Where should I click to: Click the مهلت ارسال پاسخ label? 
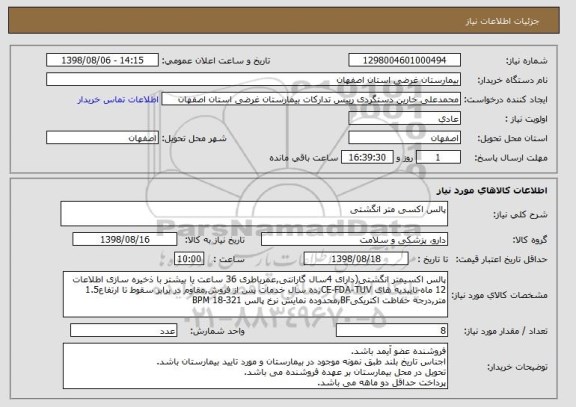[511, 158]
